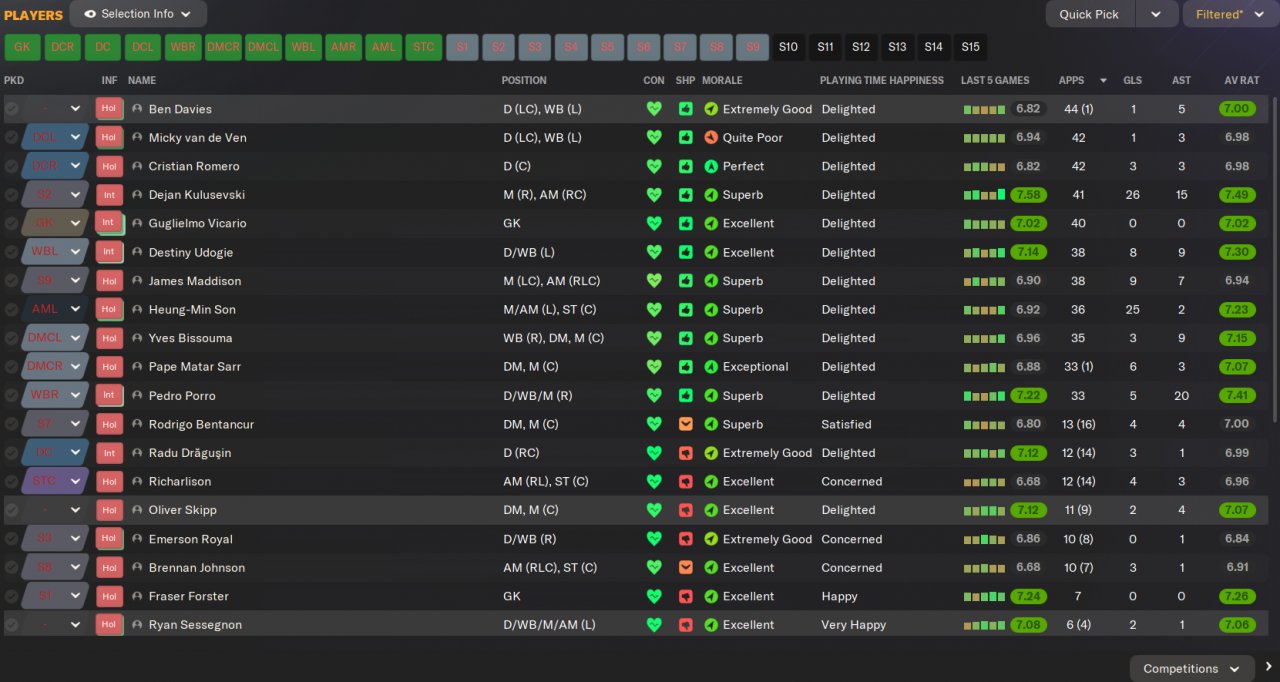The image size is (1280, 682).
Task: Sort by the PLAYING TIME HAPPINESS column header
Action: point(882,80)
